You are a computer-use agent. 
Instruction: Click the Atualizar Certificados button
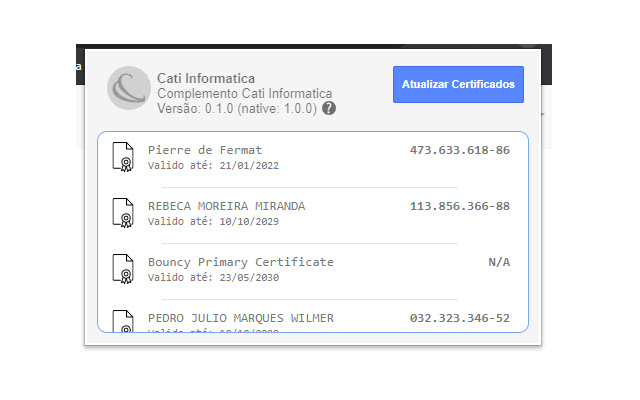458,84
